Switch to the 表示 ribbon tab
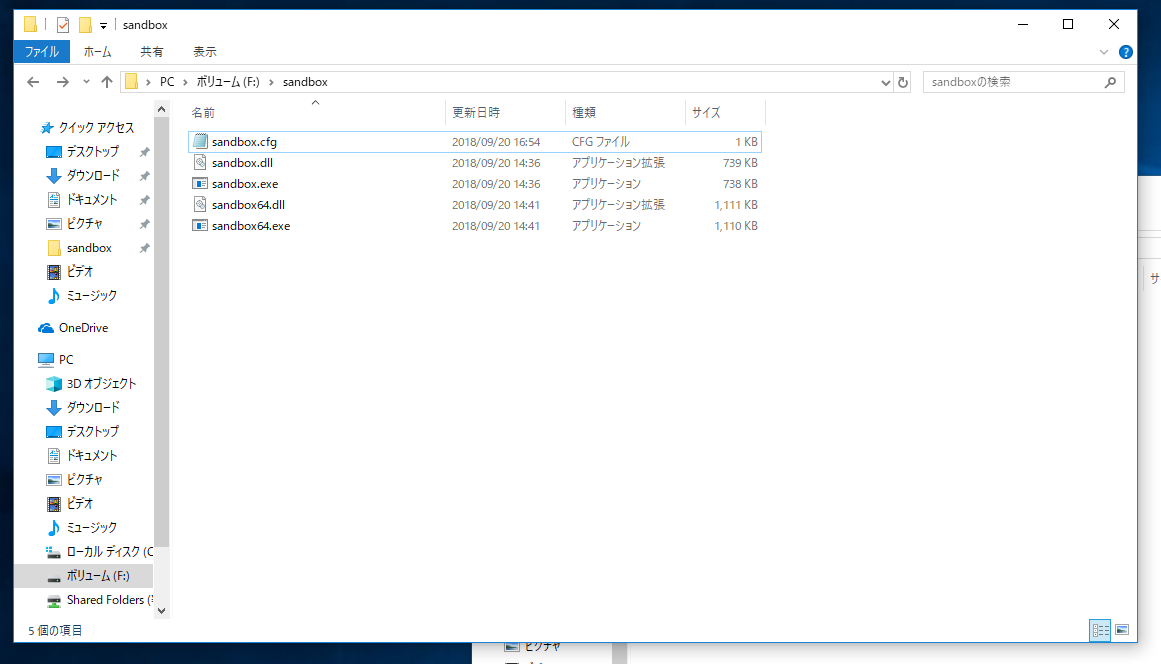Image resolution: width=1161 pixels, height=664 pixels. click(204, 52)
